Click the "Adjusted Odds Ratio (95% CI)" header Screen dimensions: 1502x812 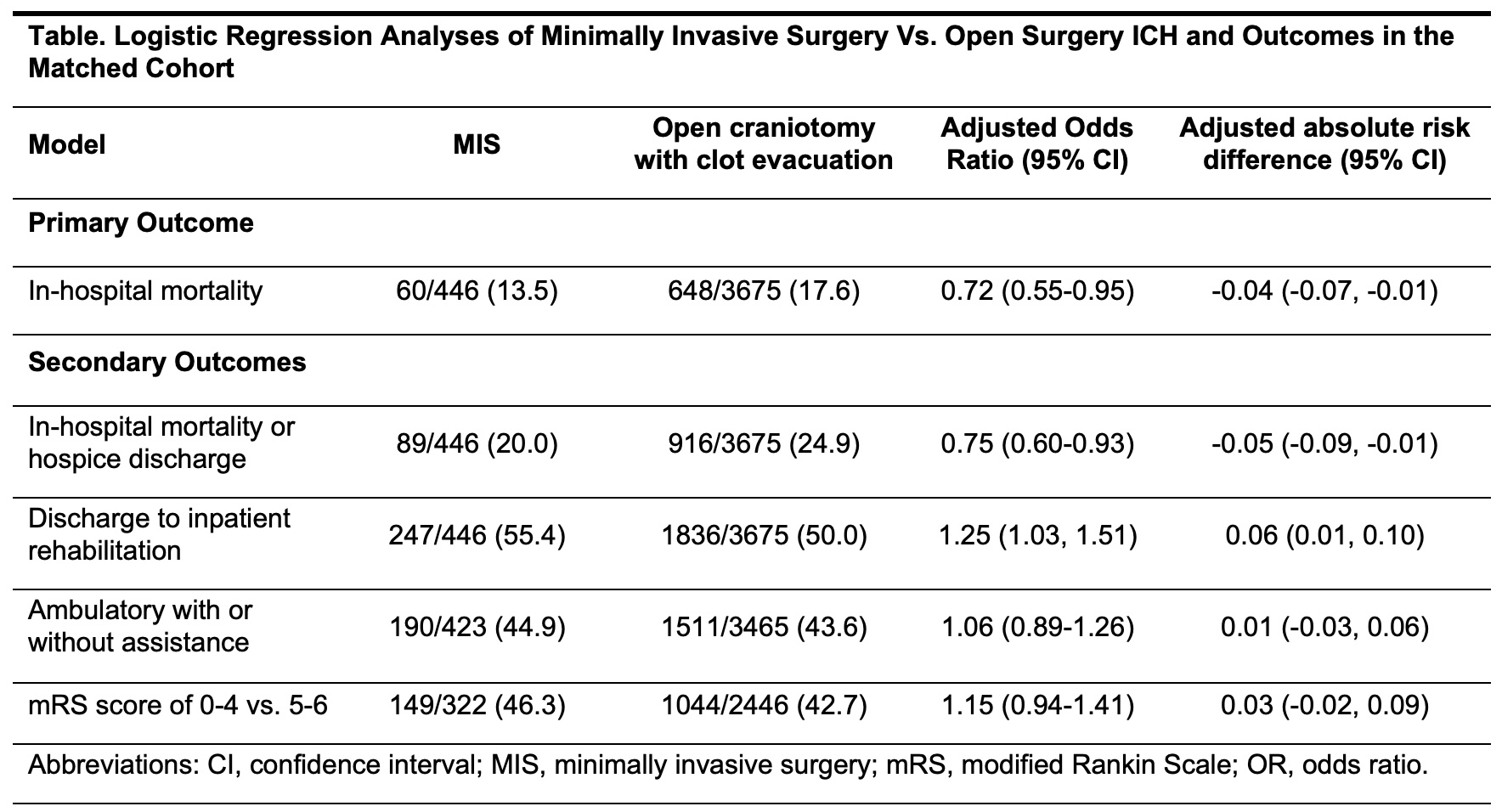(x=1036, y=144)
